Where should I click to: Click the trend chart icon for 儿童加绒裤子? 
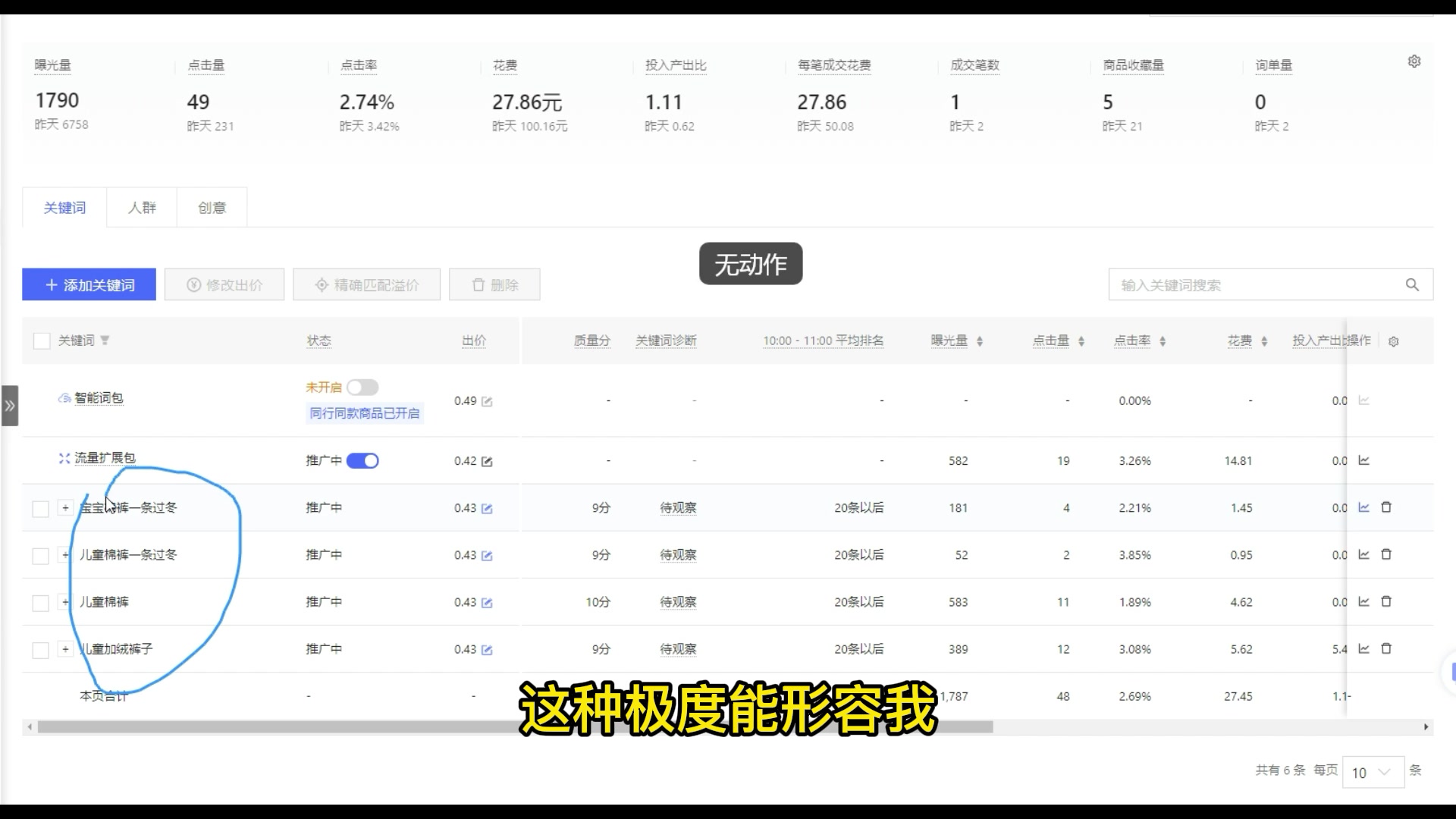tap(1364, 648)
